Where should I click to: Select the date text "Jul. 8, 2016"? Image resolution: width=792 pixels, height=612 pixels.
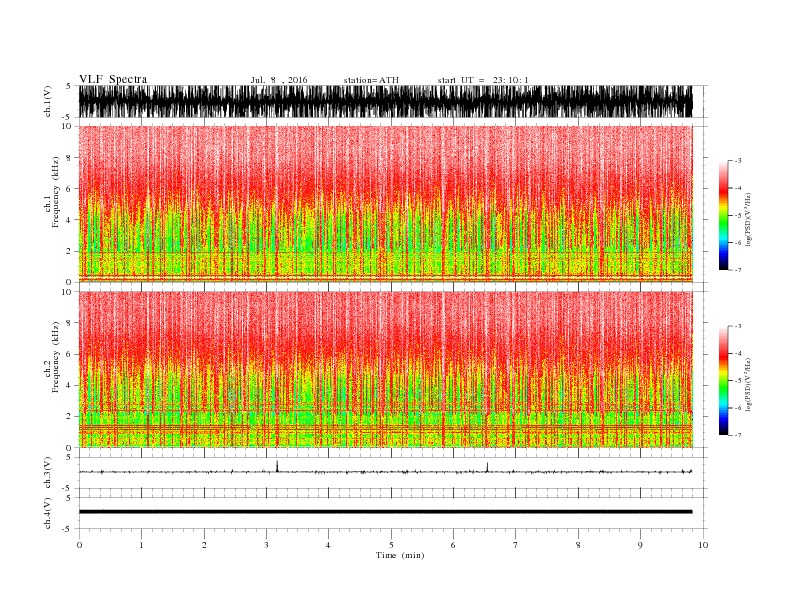[279, 80]
